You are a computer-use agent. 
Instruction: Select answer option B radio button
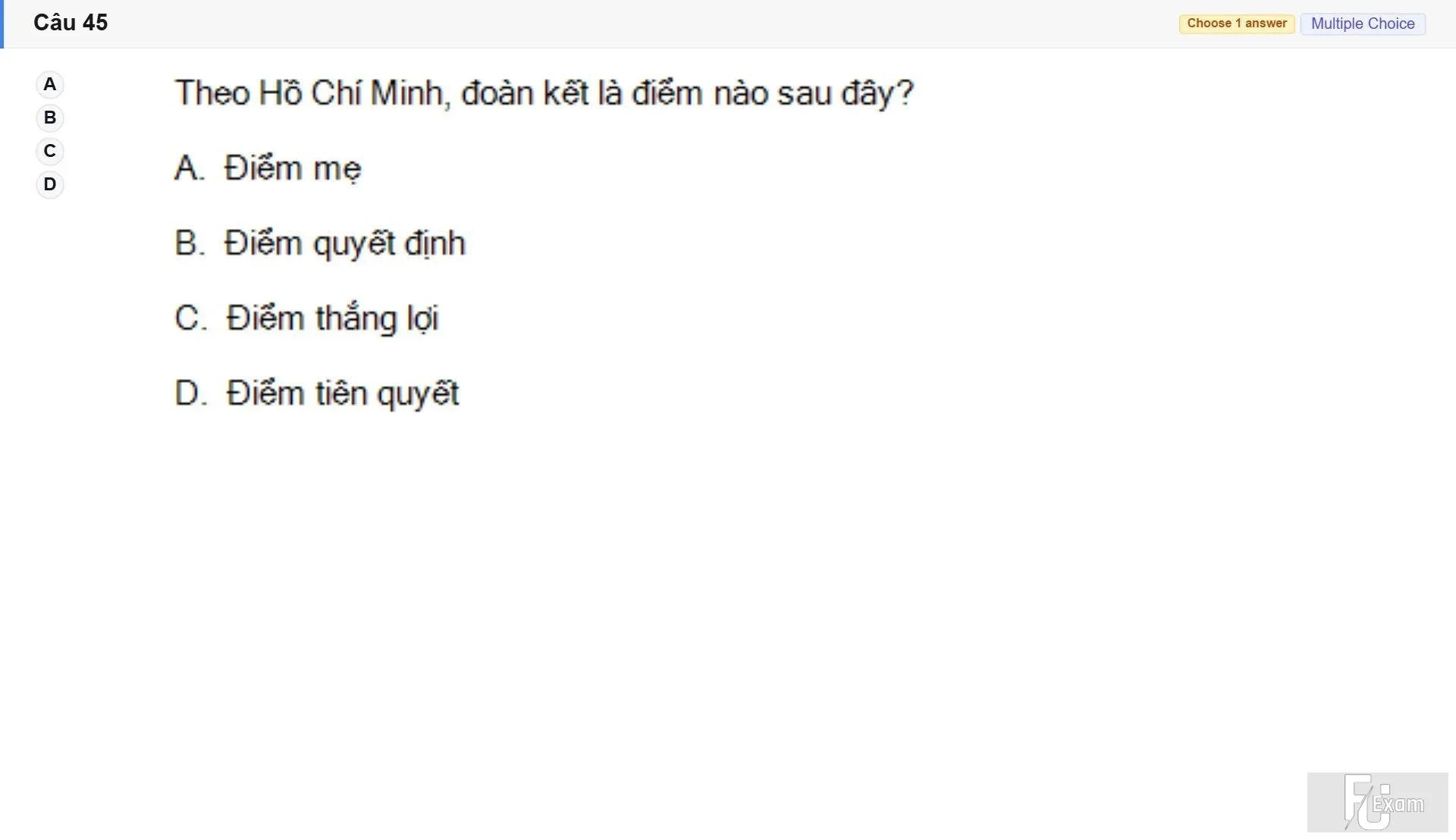(50, 118)
